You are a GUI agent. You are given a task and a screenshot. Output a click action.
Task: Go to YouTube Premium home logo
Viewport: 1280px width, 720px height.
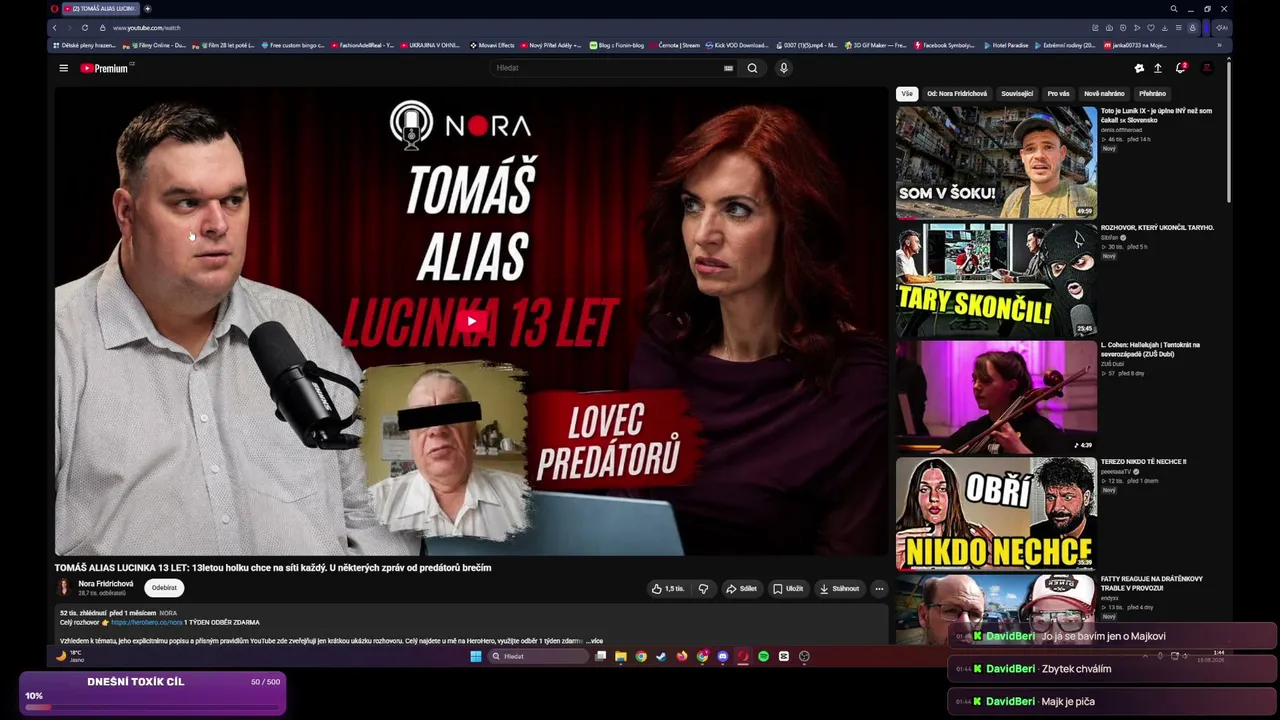106,68
